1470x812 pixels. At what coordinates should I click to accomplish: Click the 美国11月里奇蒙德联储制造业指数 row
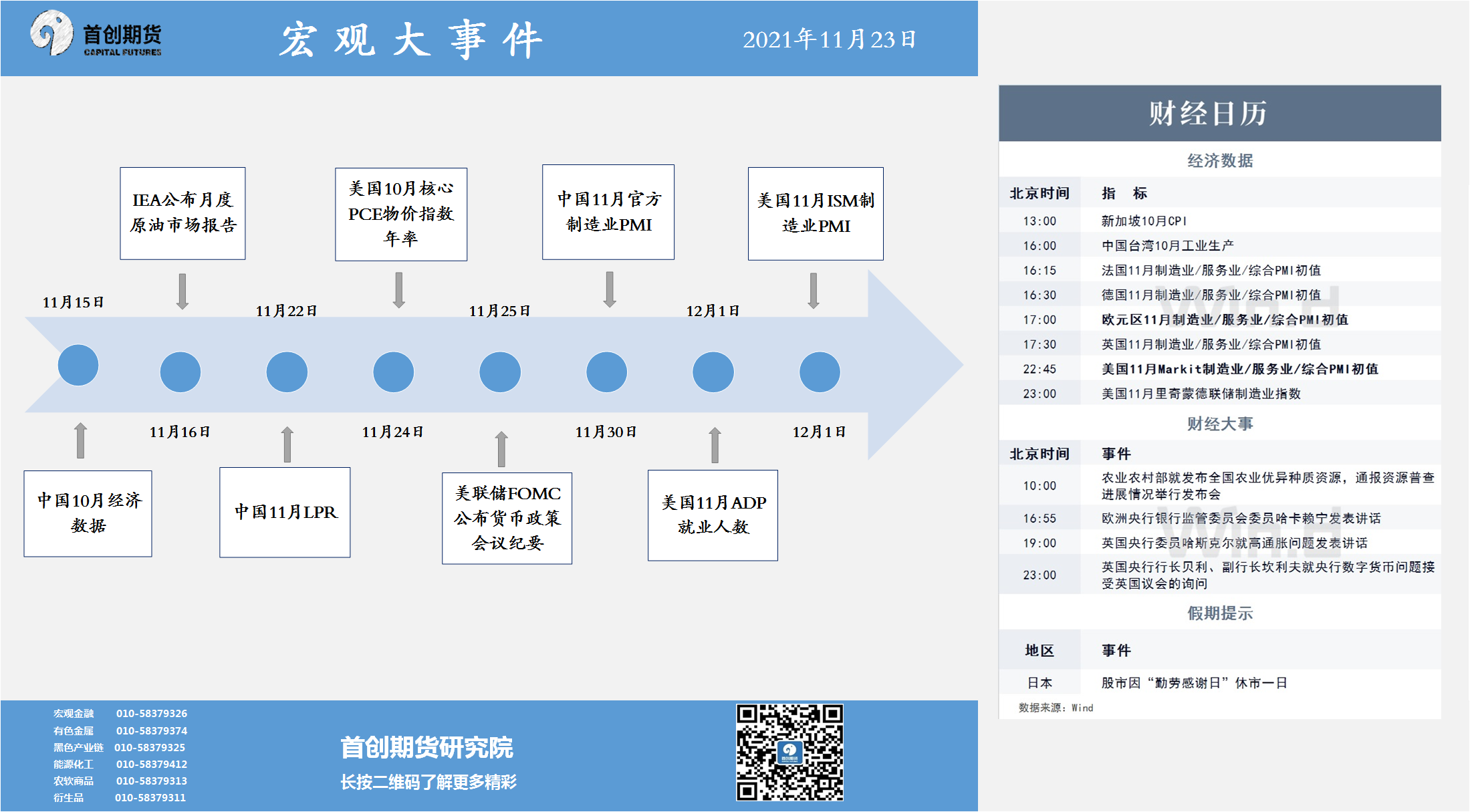(1220, 394)
